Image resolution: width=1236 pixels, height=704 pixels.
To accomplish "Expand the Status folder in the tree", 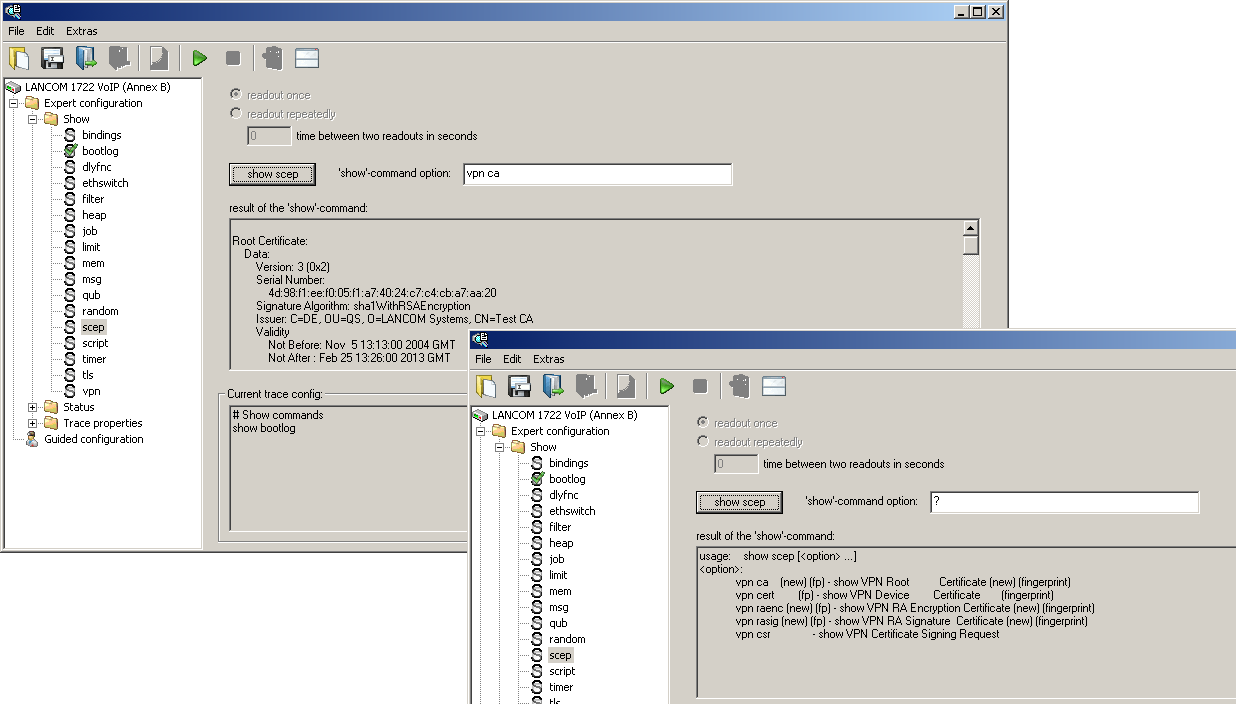I will pyautogui.click(x=33, y=407).
